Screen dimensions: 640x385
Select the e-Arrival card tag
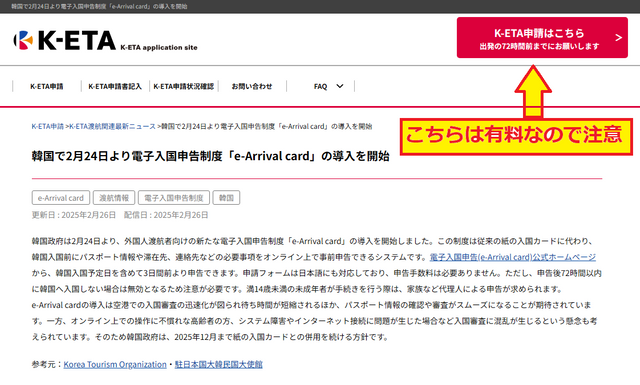tap(61, 198)
